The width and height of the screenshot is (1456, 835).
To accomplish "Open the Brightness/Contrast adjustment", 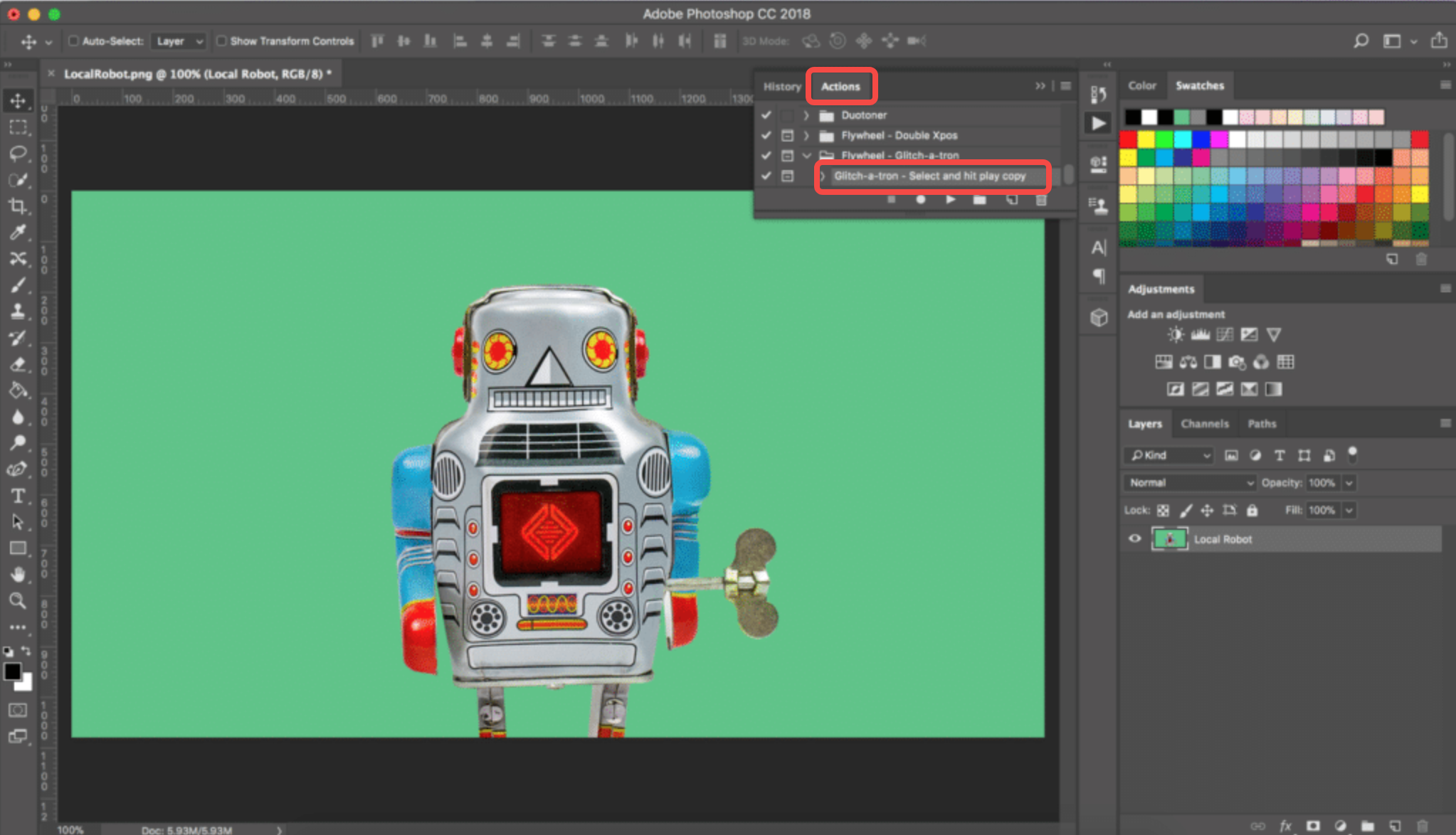I will pos(1176,334).
